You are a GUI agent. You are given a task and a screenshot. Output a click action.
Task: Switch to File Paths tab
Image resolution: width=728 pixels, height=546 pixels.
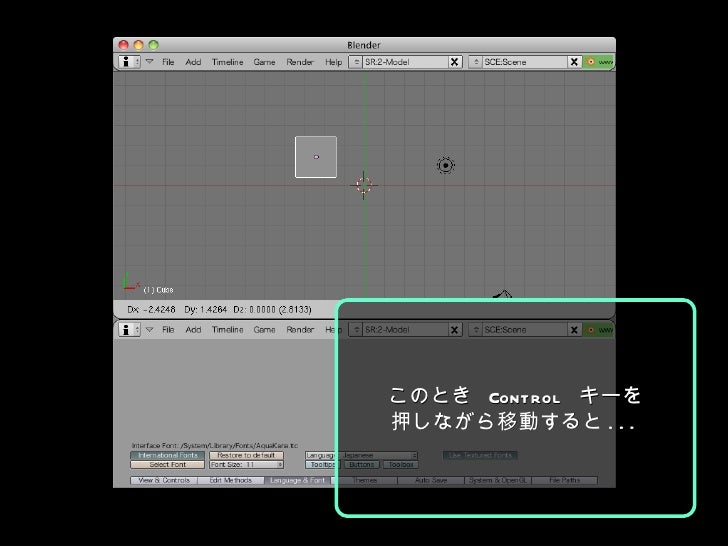pyautogui.click(x=565, y=480)
